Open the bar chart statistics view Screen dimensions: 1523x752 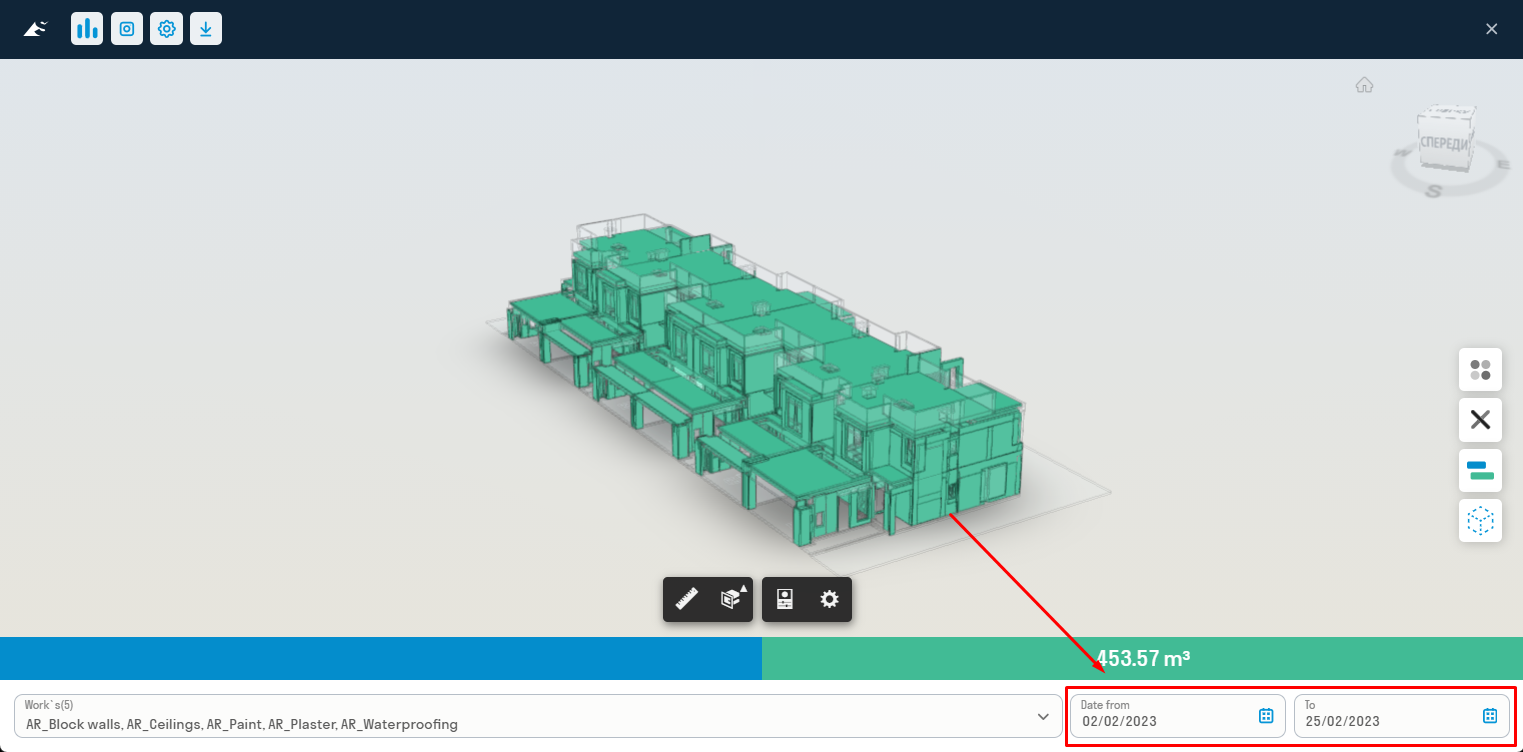click(87, 29)
